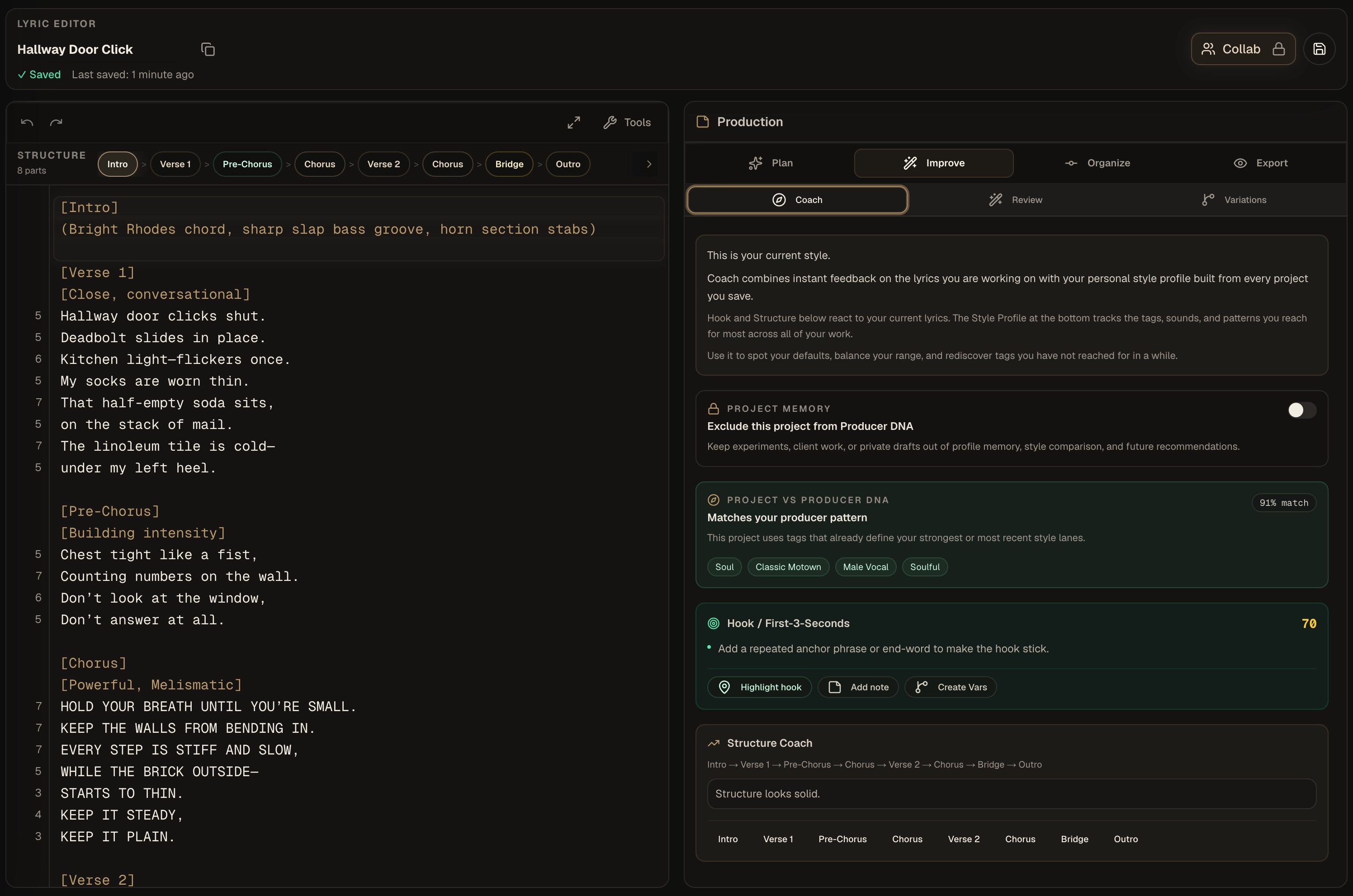This screenshot has height=896, width=1353.
Task: Click the Add note button
Action: pos(858,688)
